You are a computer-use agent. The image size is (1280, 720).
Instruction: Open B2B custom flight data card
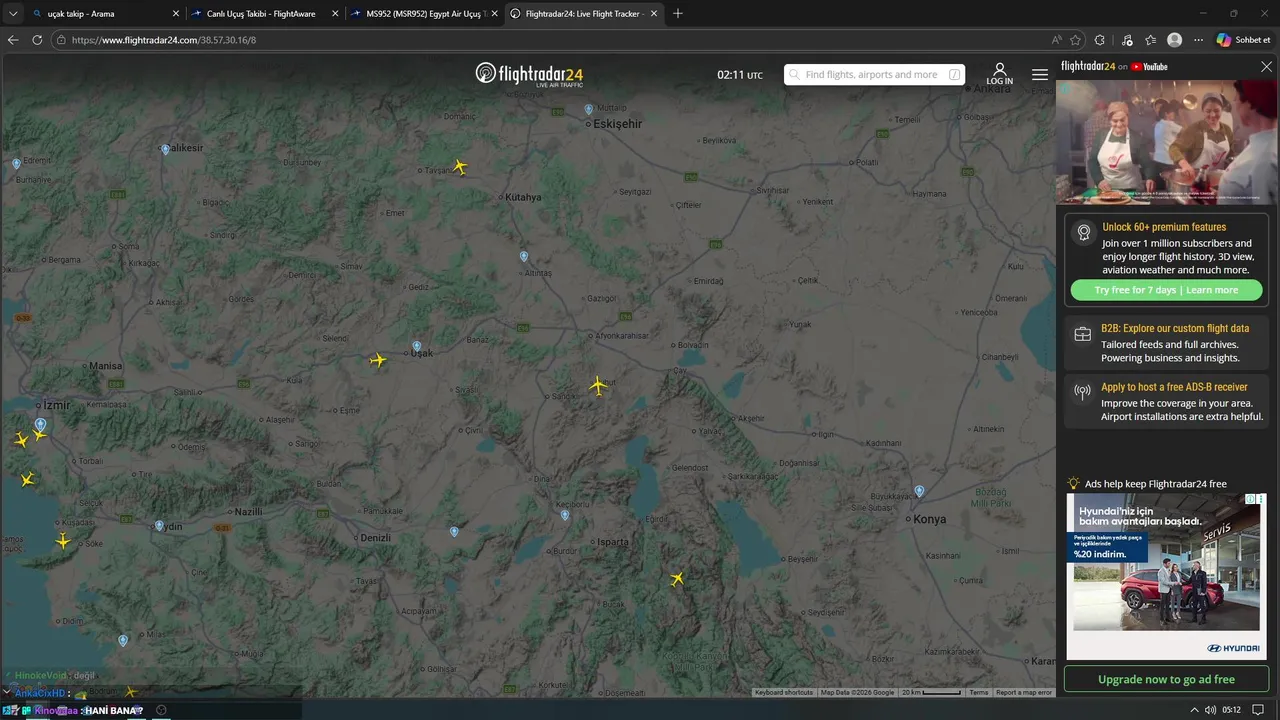[x=1166, y=343]
